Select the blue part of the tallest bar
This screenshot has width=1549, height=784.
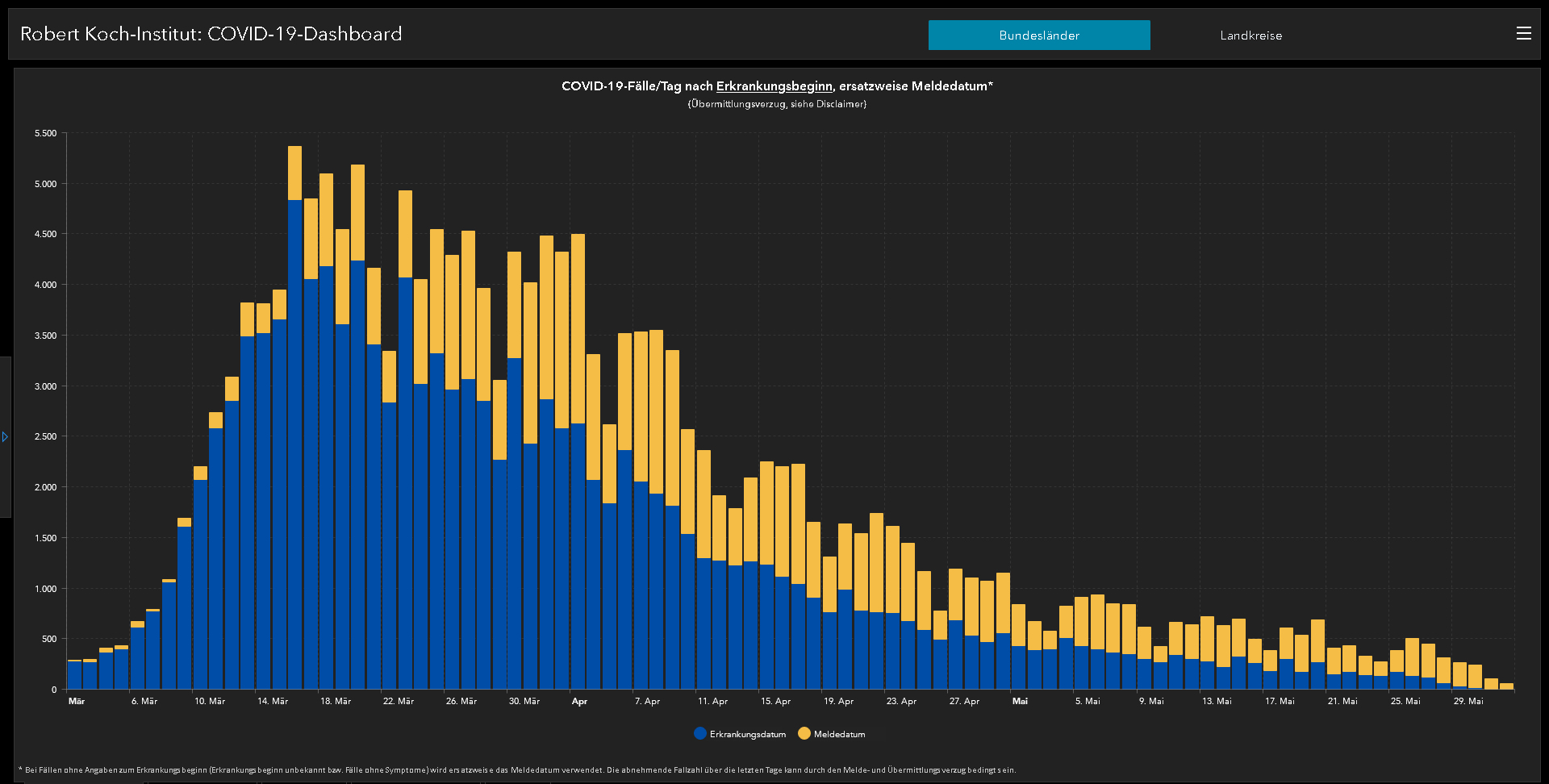[294, 444]
